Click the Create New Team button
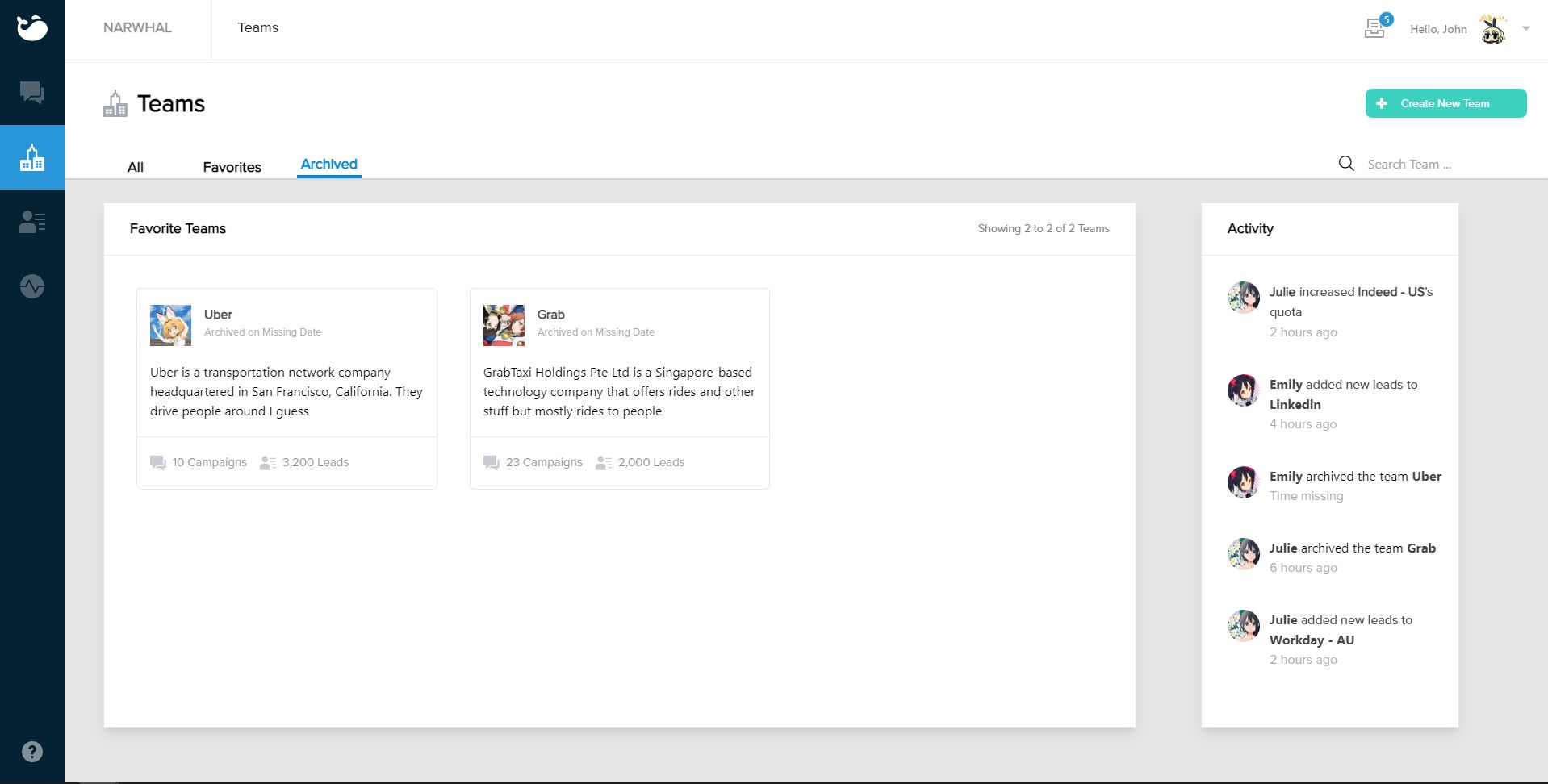Screen dimensions: 1548x784 (1445, 103)
